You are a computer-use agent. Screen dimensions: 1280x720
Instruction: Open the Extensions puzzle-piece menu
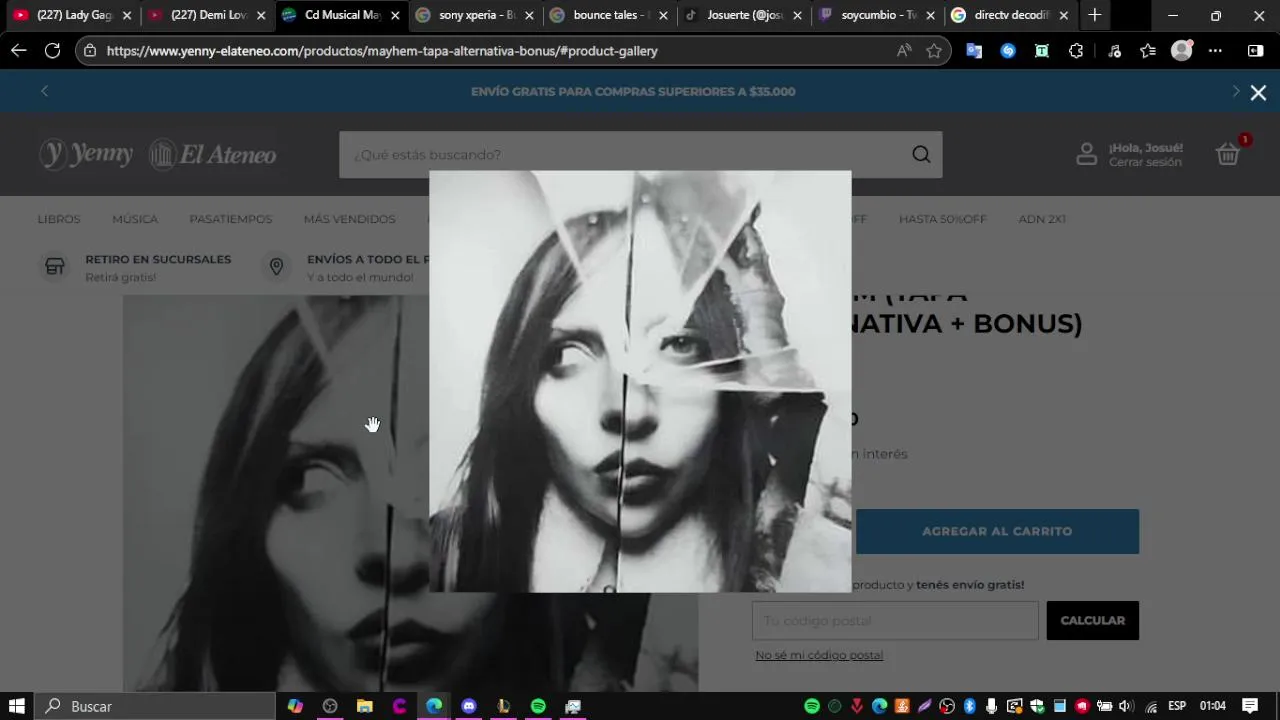click(x=1076, y=50)
